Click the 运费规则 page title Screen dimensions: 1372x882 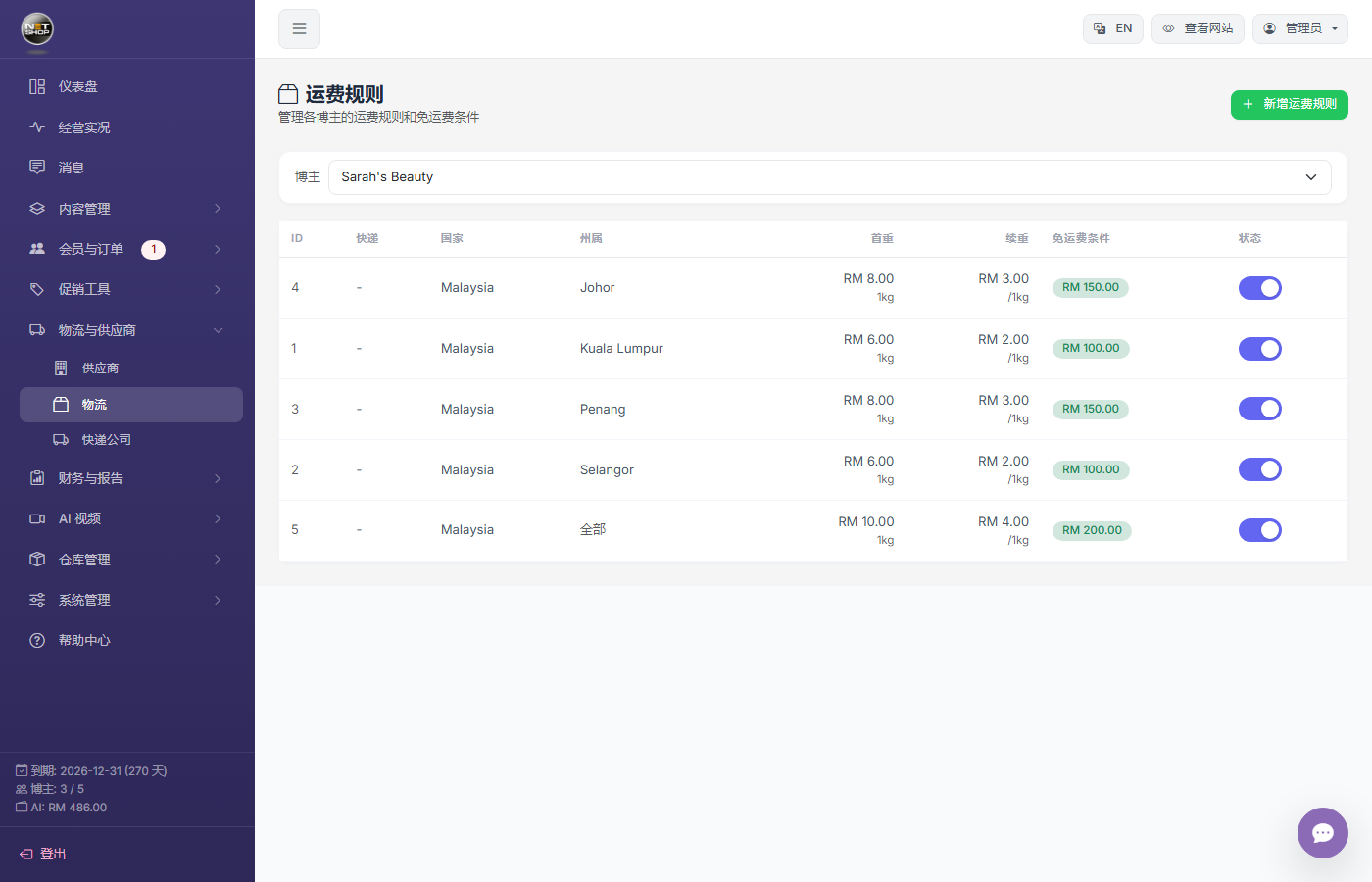pos(344,94)
